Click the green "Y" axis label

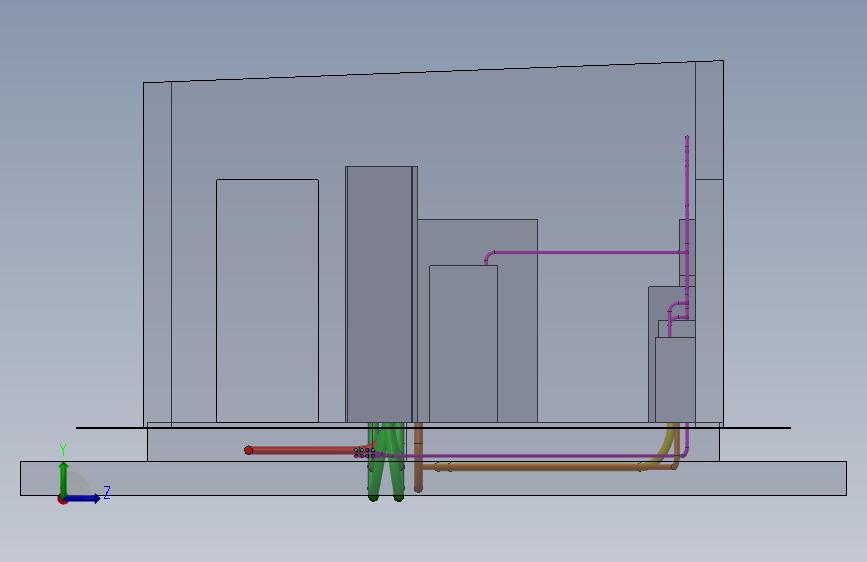(x=63, y=450)
